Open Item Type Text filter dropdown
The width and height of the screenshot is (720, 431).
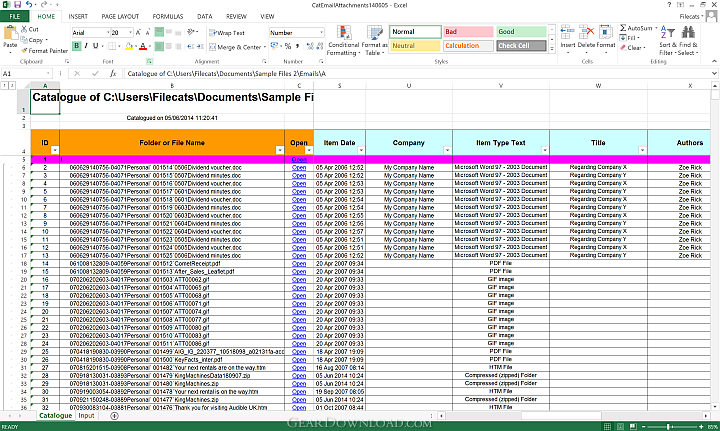(x=545, y=150)
